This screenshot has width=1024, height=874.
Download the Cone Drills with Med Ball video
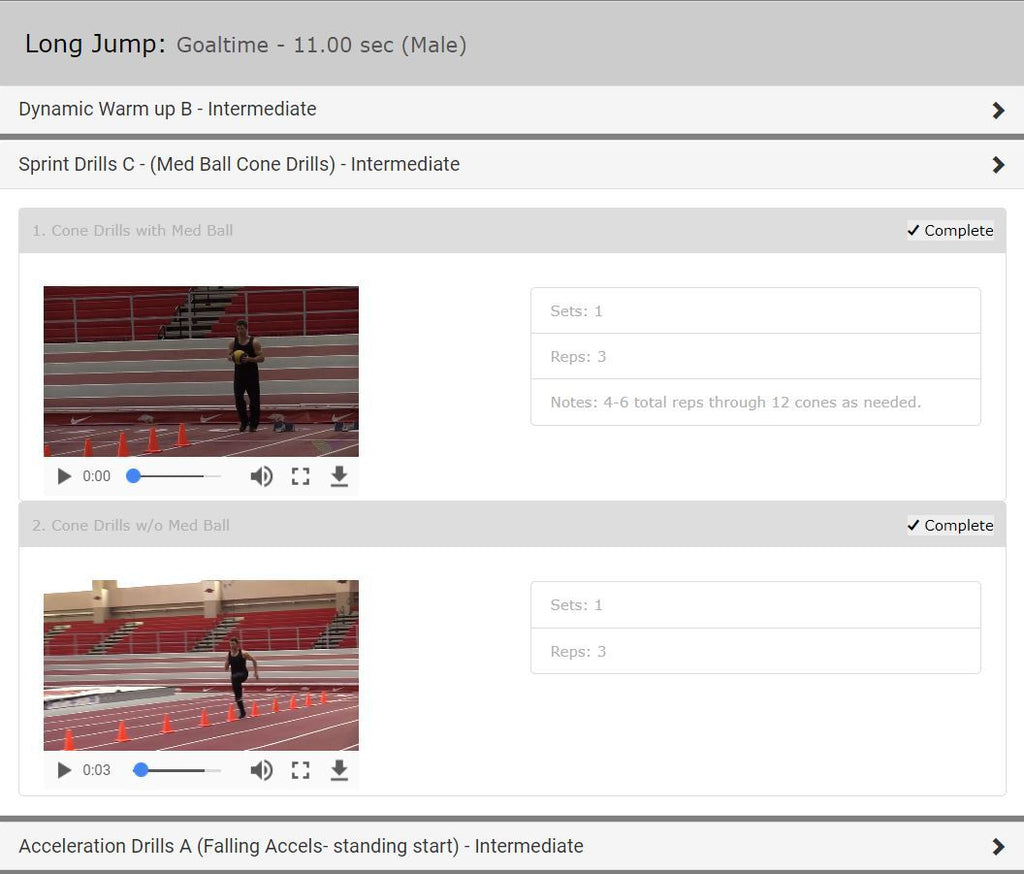tap(339, 476)
